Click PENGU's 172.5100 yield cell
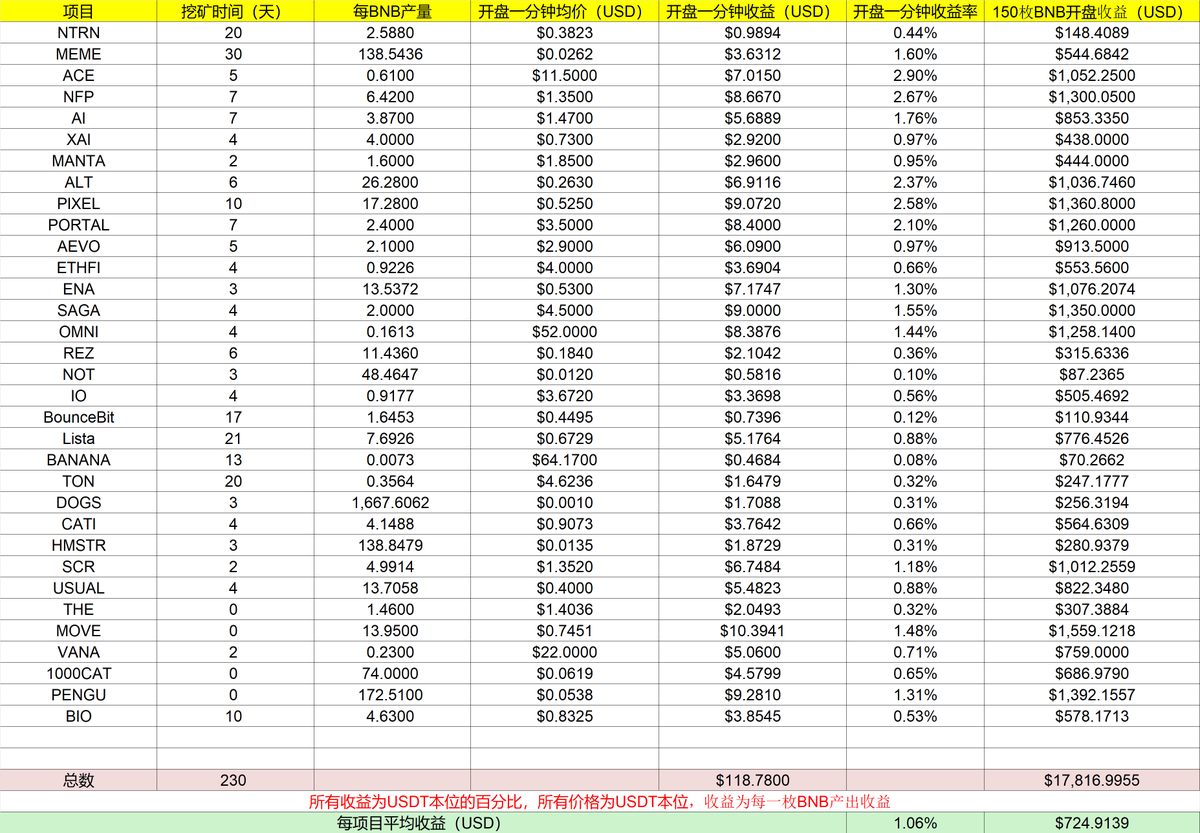Viewport: 1200px width, 833px height. pos(392,695)
